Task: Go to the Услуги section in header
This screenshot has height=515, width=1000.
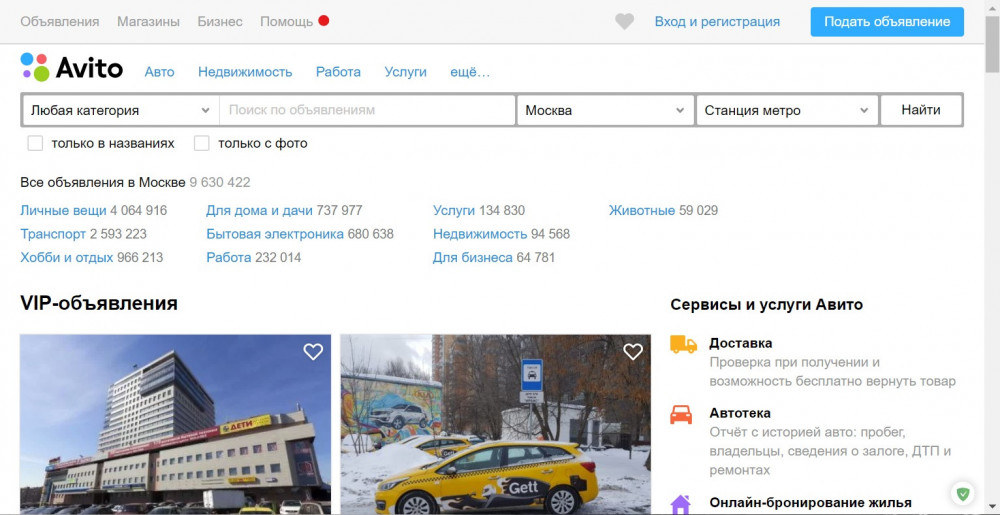Action: 406,72
